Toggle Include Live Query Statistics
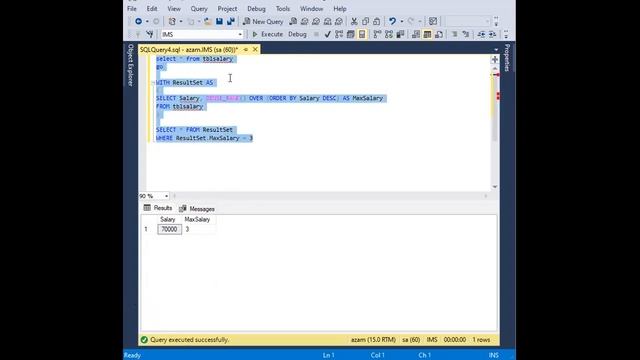This screenshot has width=640, height=360. 389,34
